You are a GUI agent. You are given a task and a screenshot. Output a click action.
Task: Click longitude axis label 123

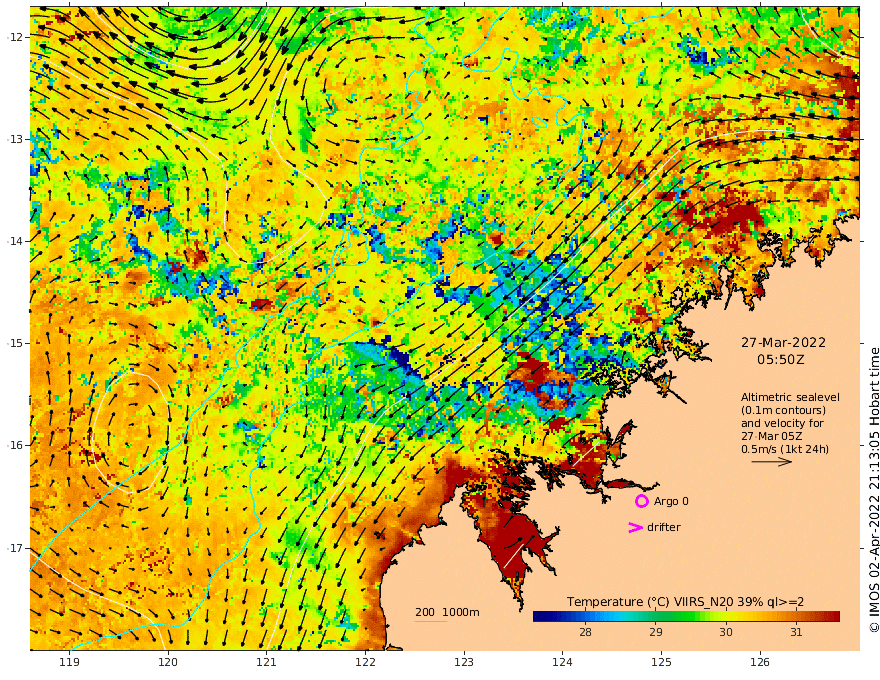pos(464,663)
